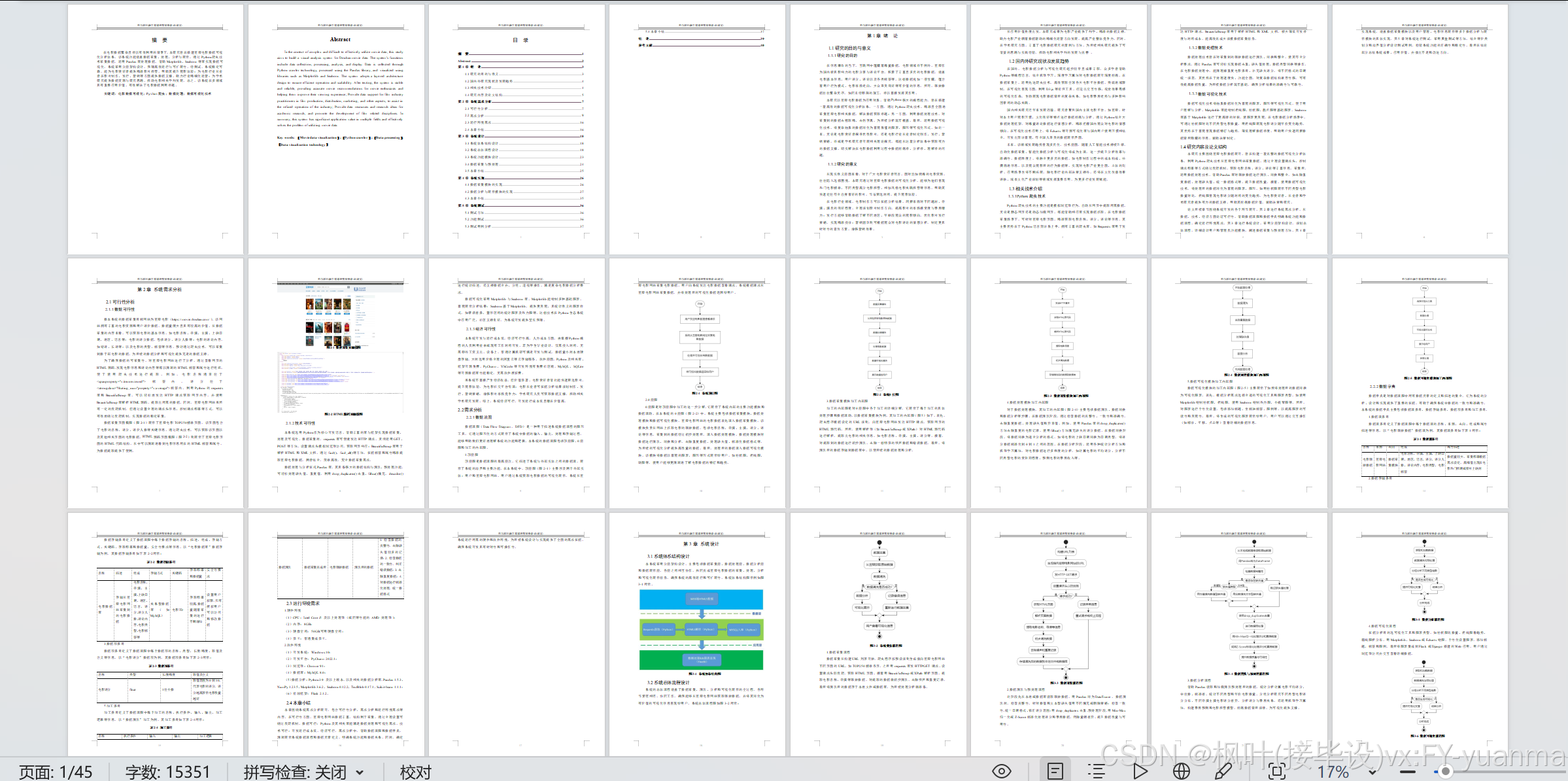Open writing mode pen icon

pyautogui.click(x=1223, y=771)
